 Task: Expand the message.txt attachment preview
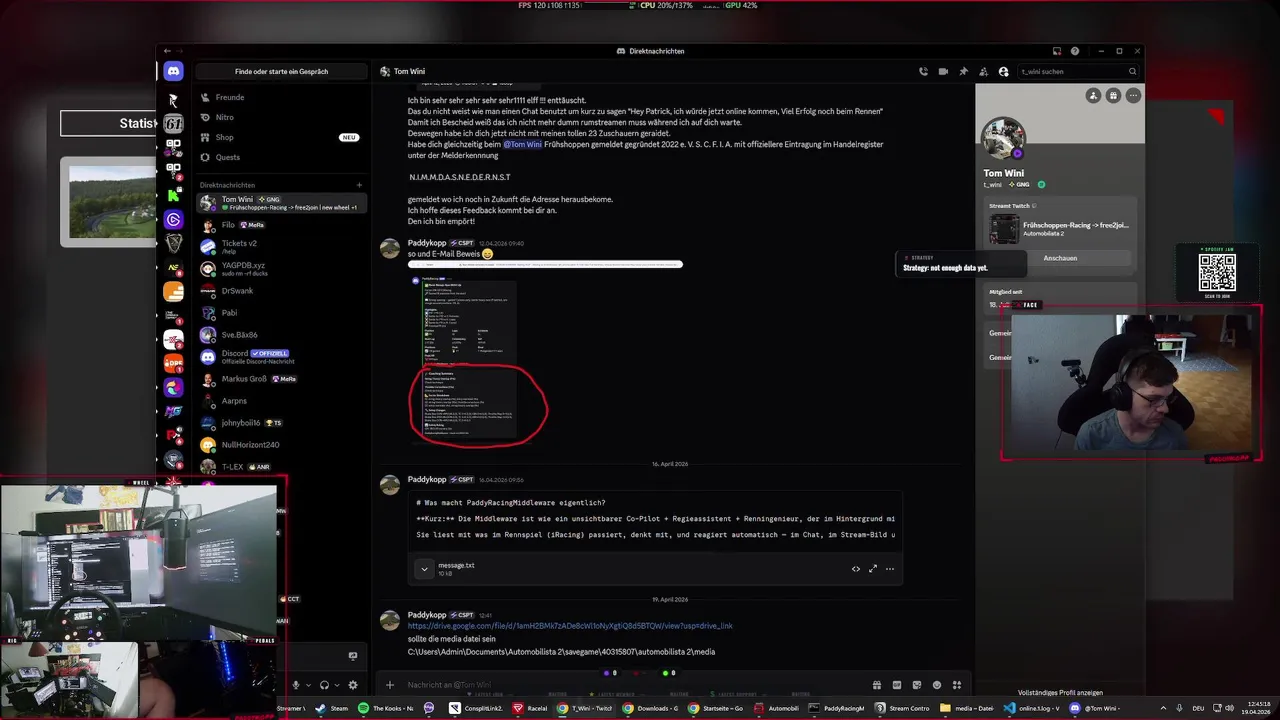[424, 569]
